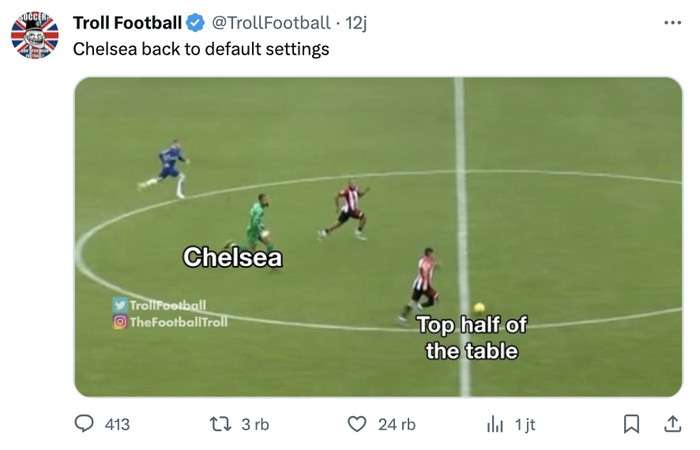Like the post with the heart icon
Viewport: 700px width, 450px height.
coord(357,424)
